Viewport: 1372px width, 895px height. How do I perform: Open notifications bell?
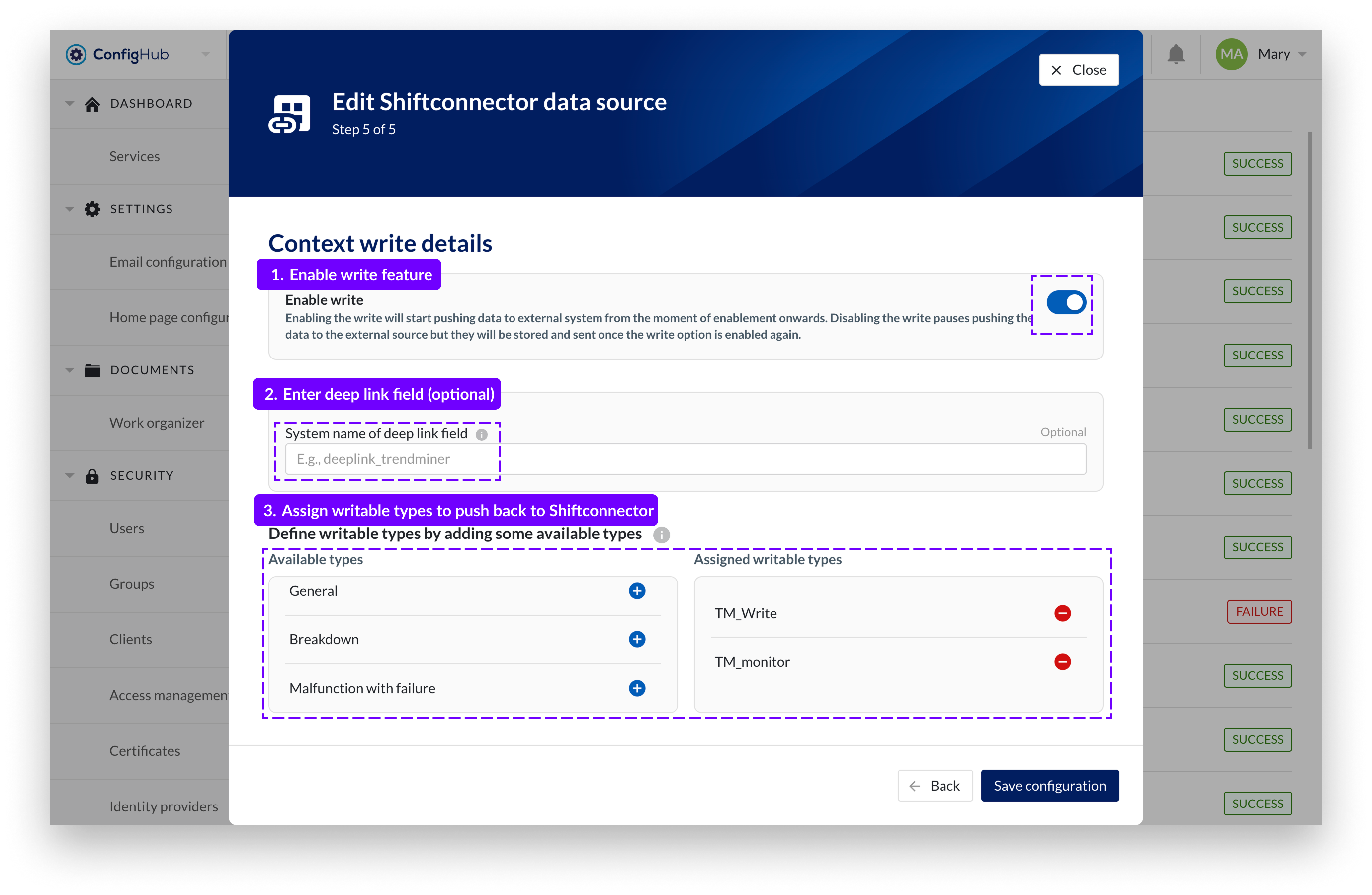(x=1176, y=54)
